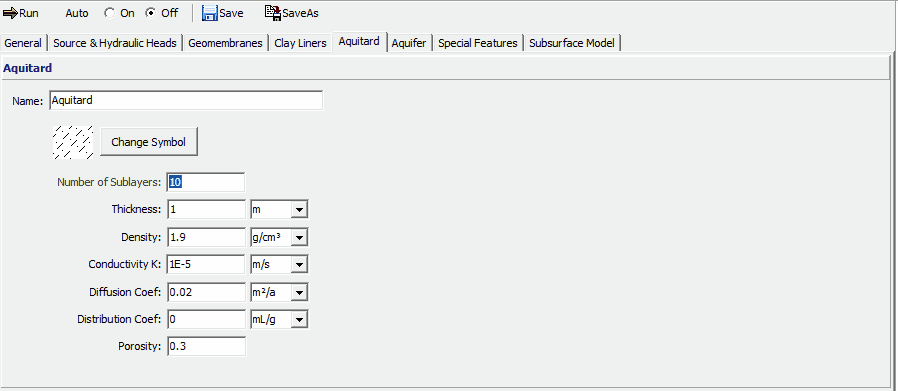Viewport: 898px width, 391px height.
Task: Open the Special Features tab
Action: click(x=478, y=43)
